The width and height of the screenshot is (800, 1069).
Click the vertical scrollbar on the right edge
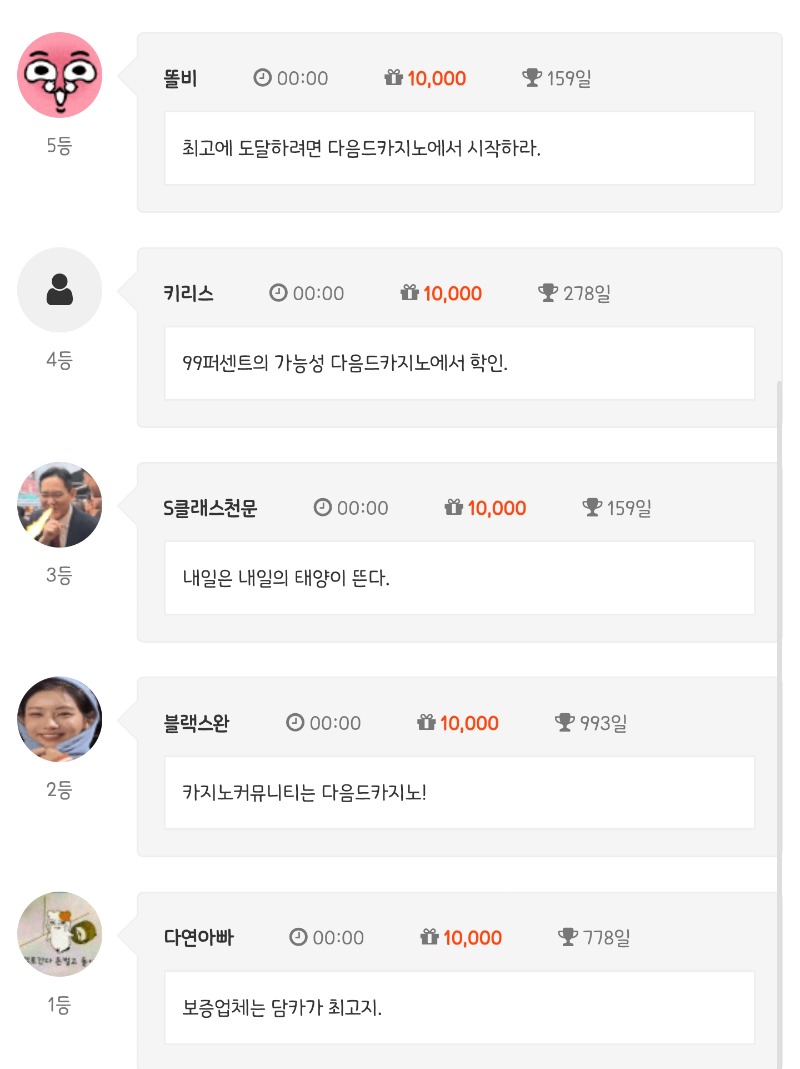(780, 723)
